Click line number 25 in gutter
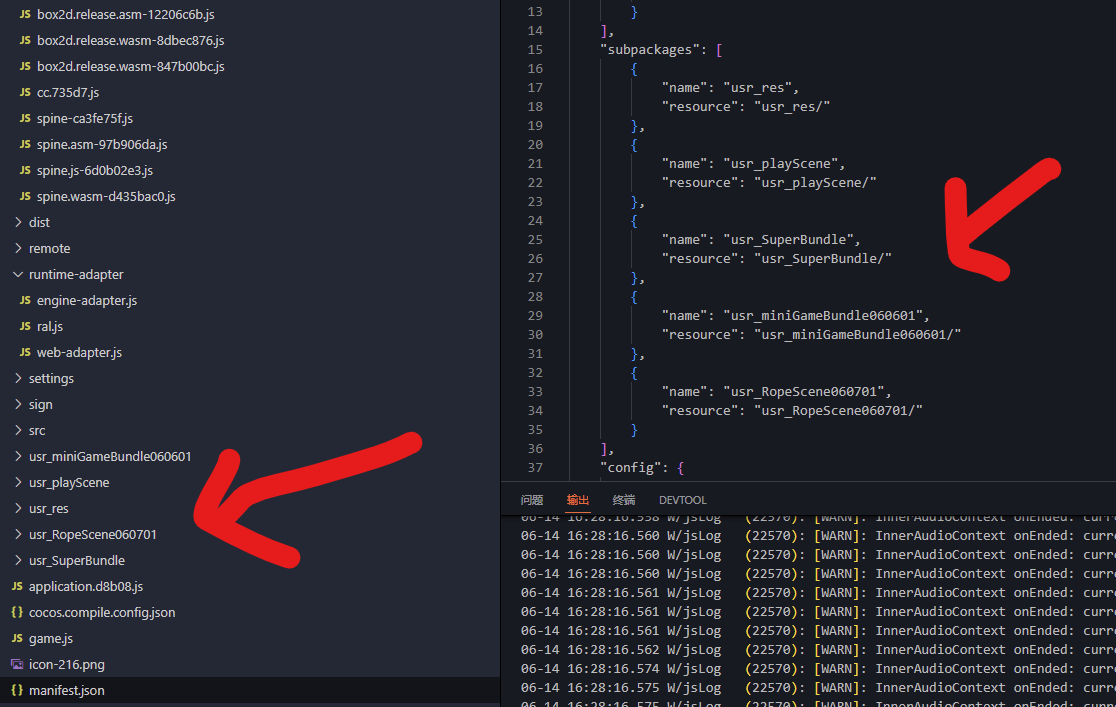This screenshot has height=707, width=1116. point(535,240)
